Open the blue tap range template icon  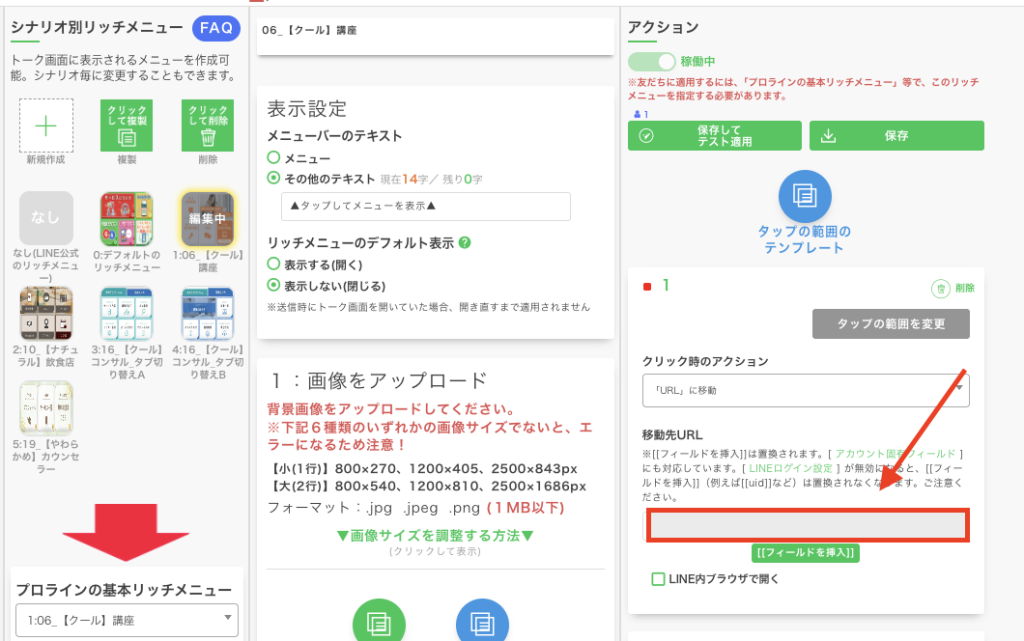pyautogui.click(x=804, y=196)
